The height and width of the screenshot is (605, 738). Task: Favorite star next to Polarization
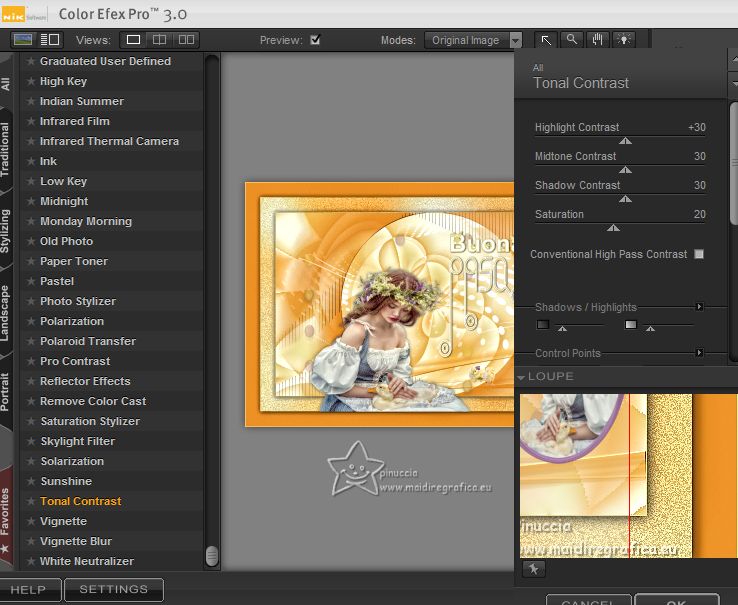click(x=31, y=321)
